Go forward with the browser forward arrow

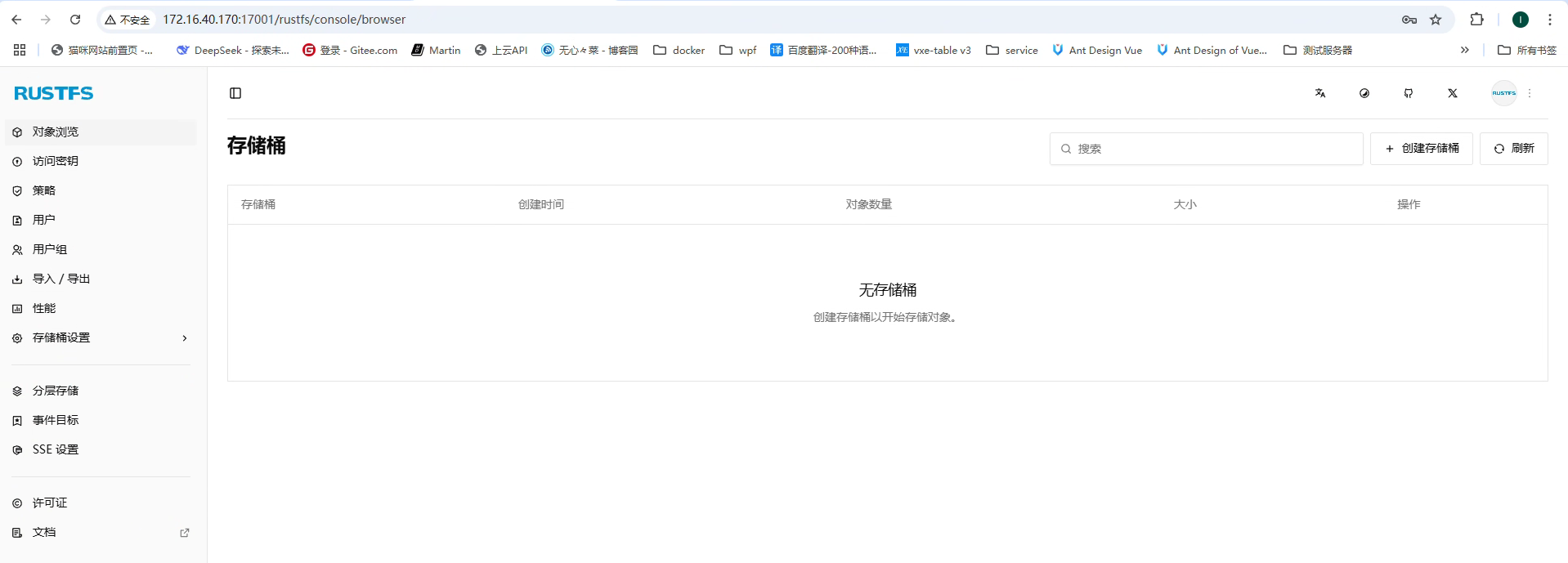[x=46, y=20]
